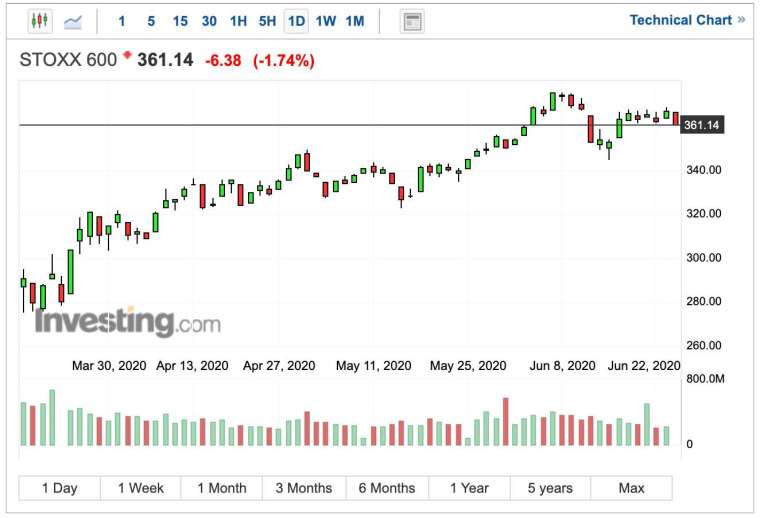Click the 300.00 price axis label

click(703, 257)
